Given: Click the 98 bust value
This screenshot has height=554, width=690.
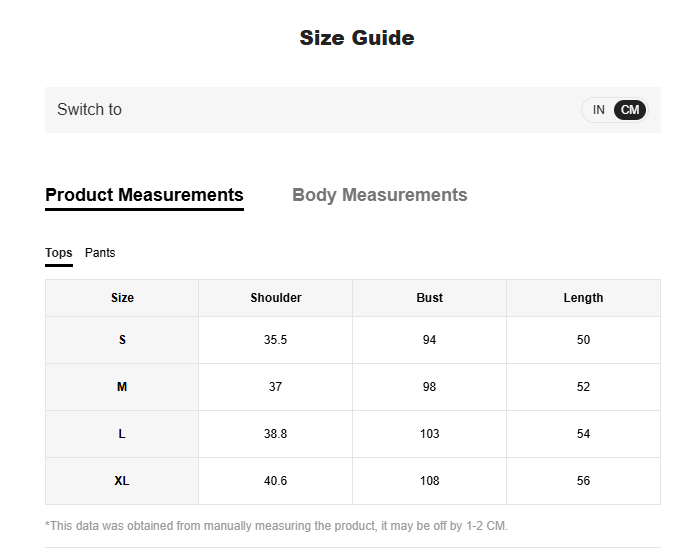Looking at the screenshot, I should click(429, 387).
